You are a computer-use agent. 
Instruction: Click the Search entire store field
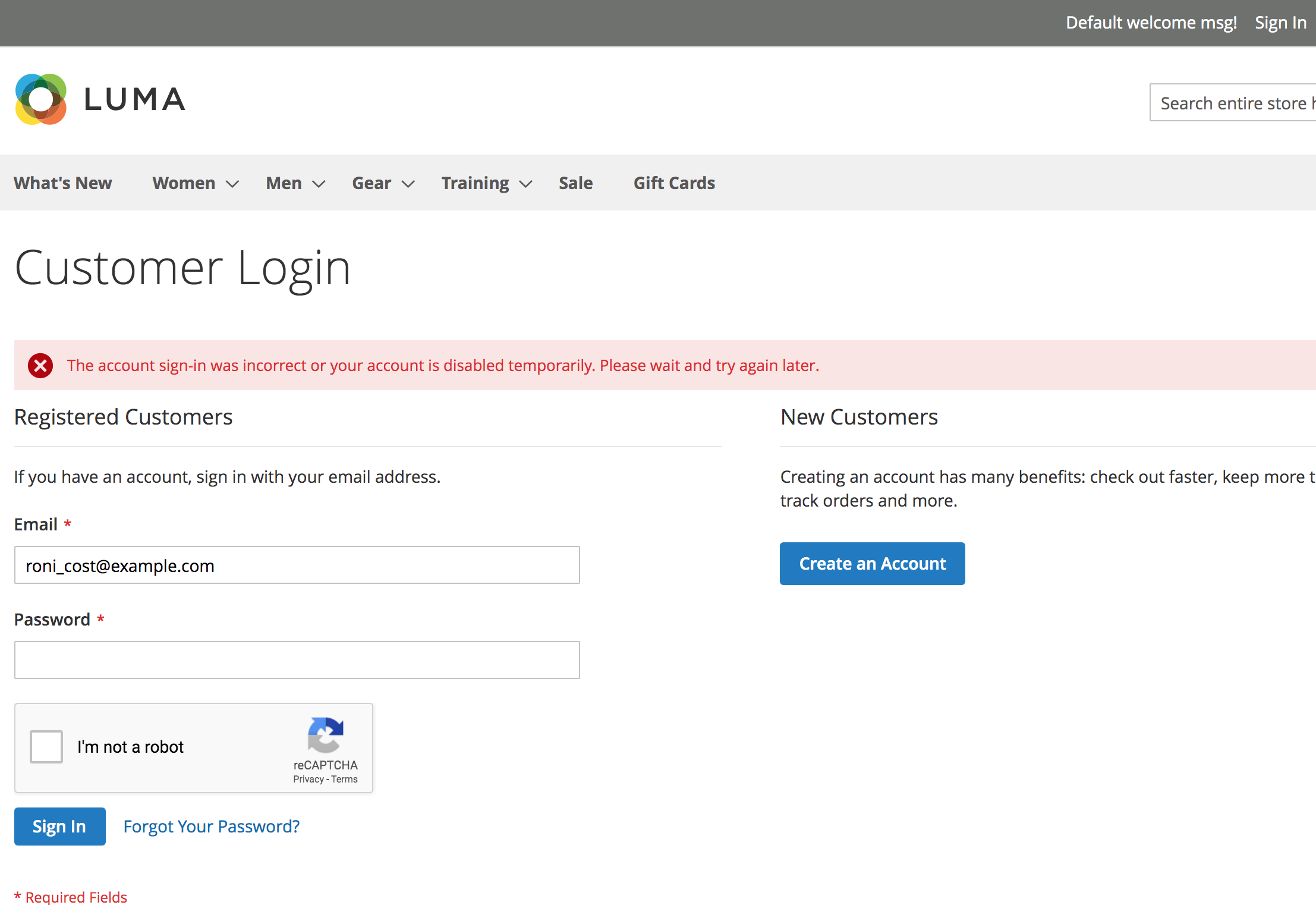pyautogui.click(x=1233, y=102)
